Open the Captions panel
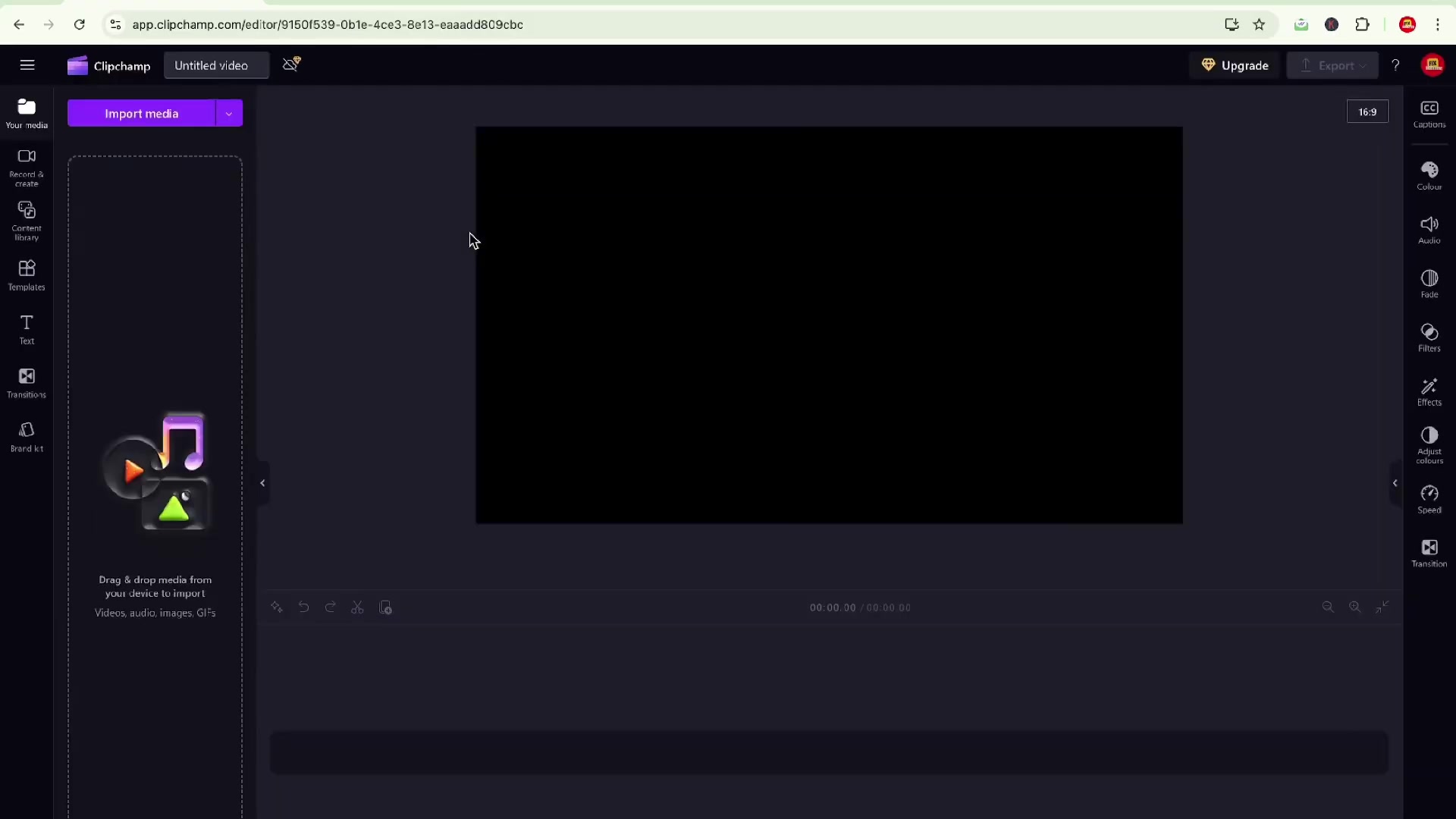1456x819 pixels. click(1429, 114)
